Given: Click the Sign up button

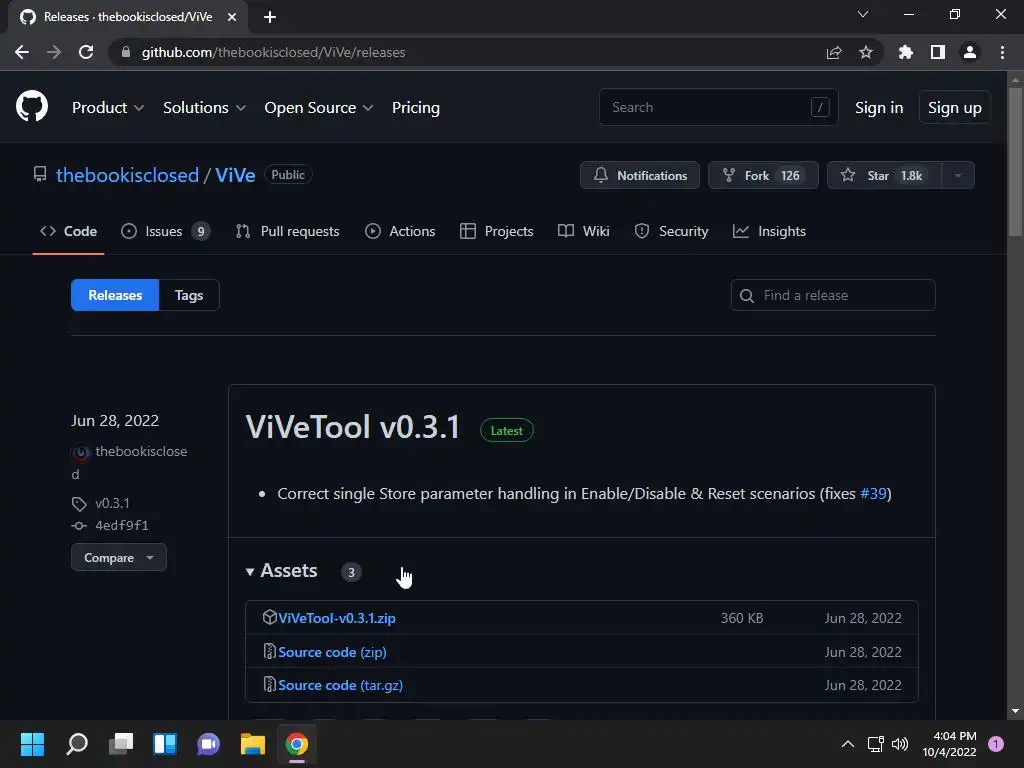Looking at the screenshot, I should [x=955, y=108].
